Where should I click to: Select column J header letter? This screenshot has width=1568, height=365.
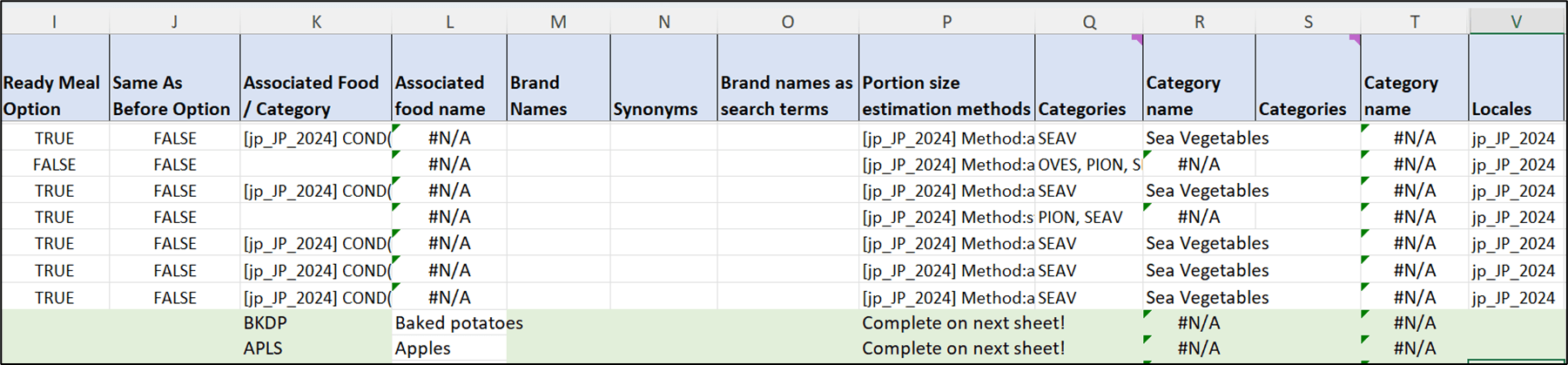pos(174,22)
